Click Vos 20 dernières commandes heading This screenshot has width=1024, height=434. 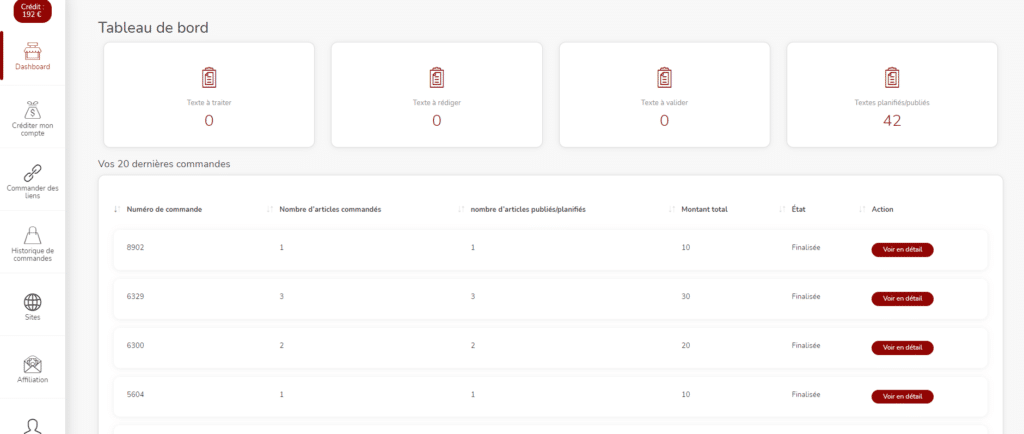[x=164, y=164]
